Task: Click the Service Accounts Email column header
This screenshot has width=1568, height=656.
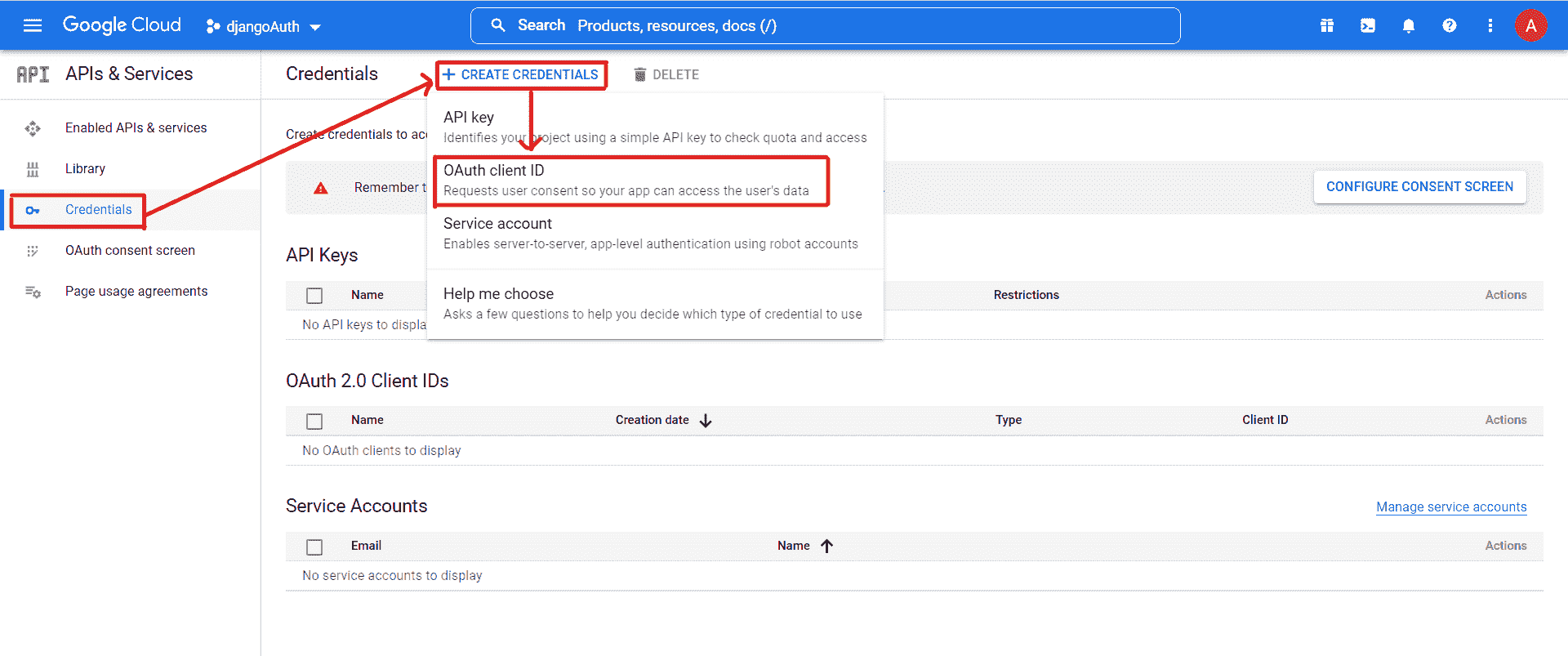Action: [366, 546]
